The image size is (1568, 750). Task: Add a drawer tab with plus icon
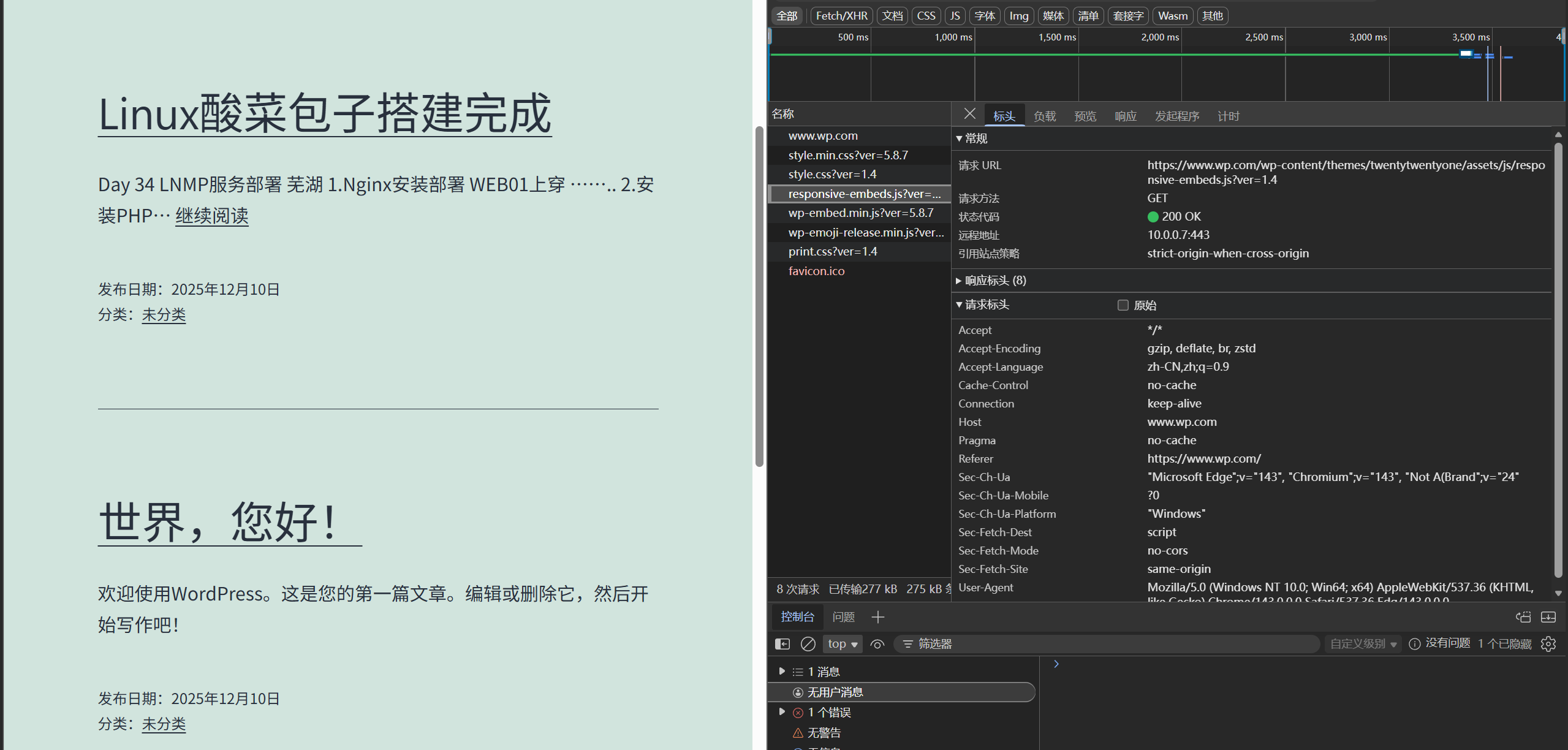click(878, 617)
